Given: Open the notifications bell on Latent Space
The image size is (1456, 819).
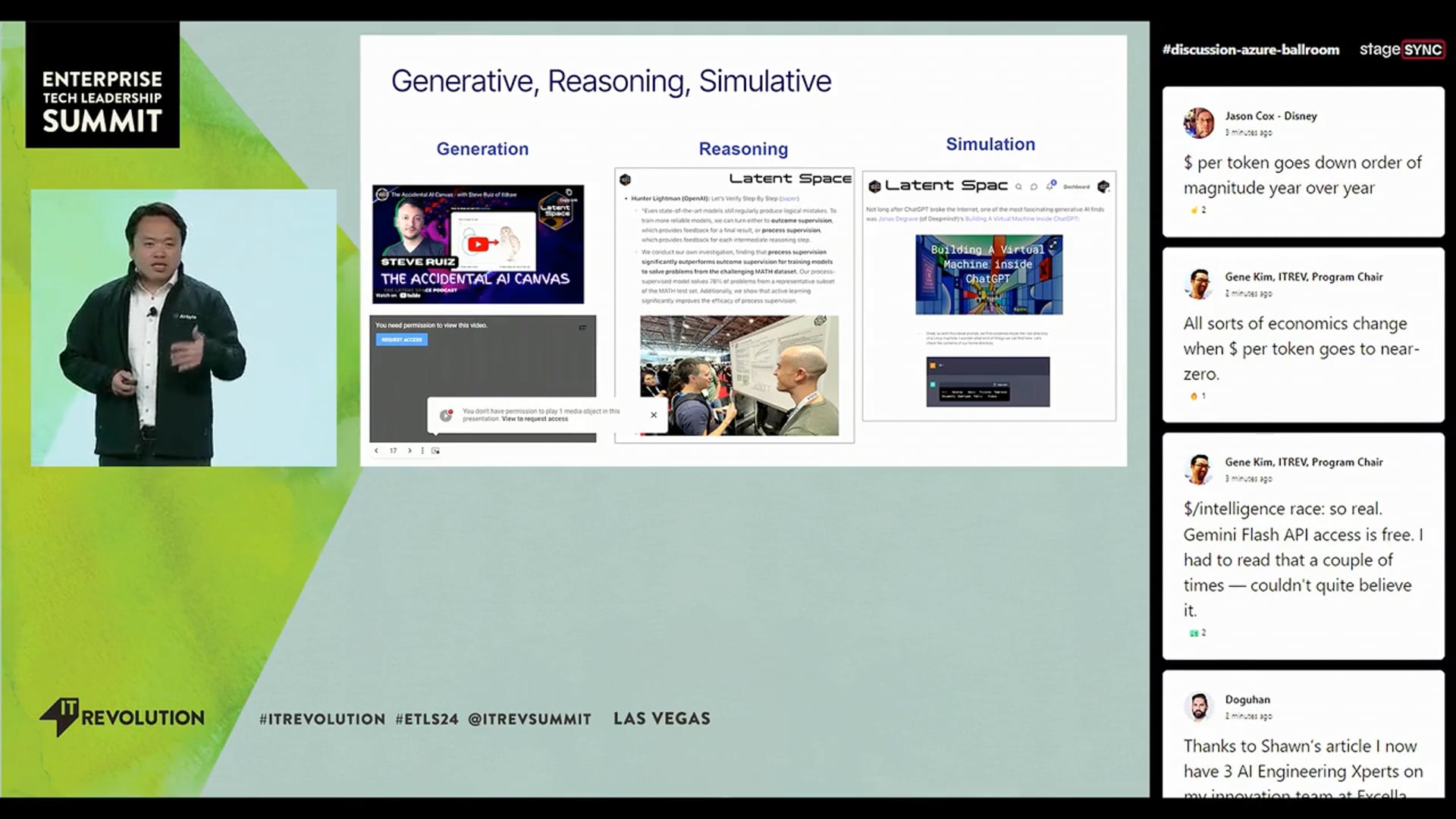Looking at the screenshot, I should pyautogui.click(x=1050, y=186).
